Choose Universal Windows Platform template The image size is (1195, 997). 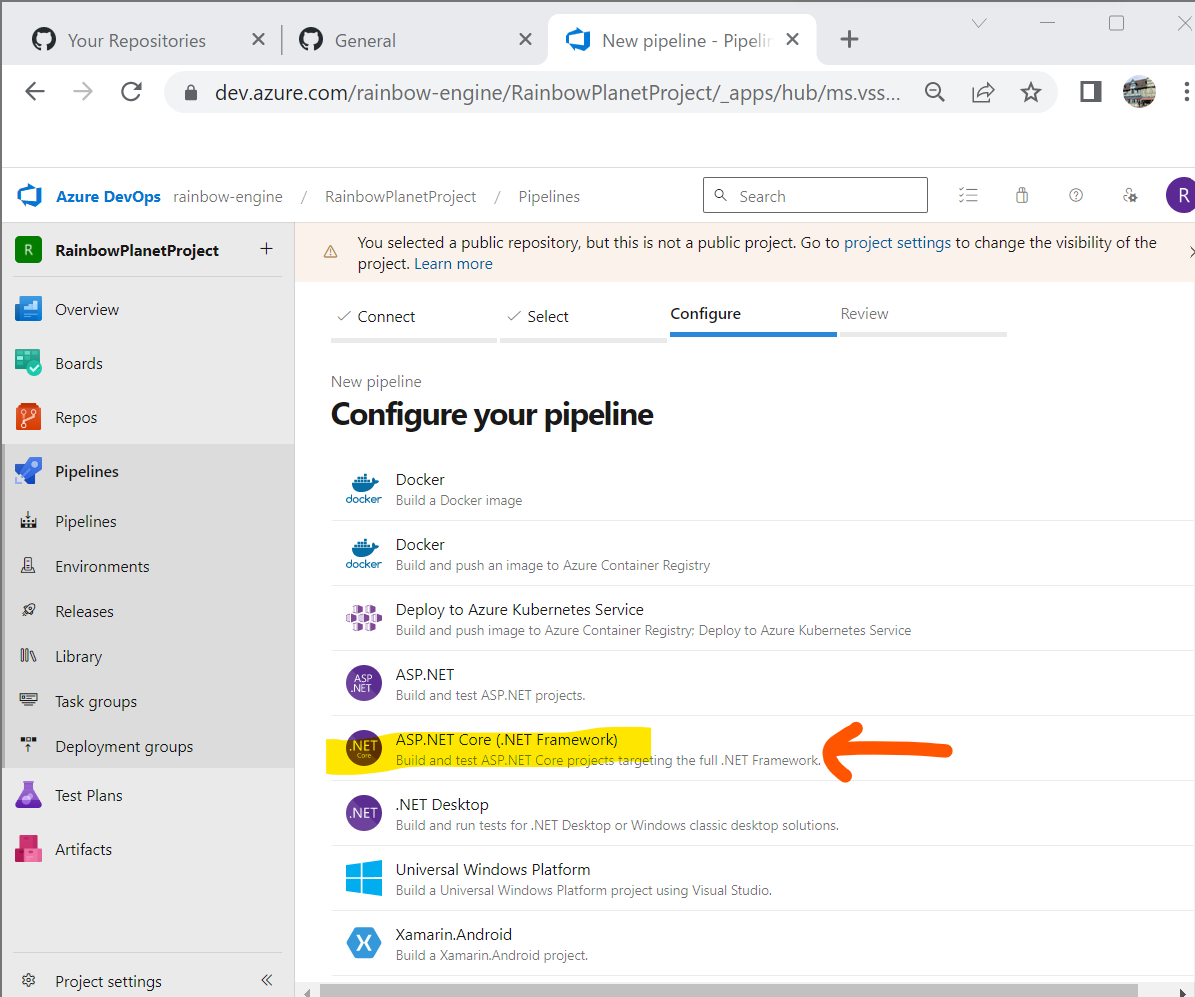pyautogui.click(x=762, y=878)
